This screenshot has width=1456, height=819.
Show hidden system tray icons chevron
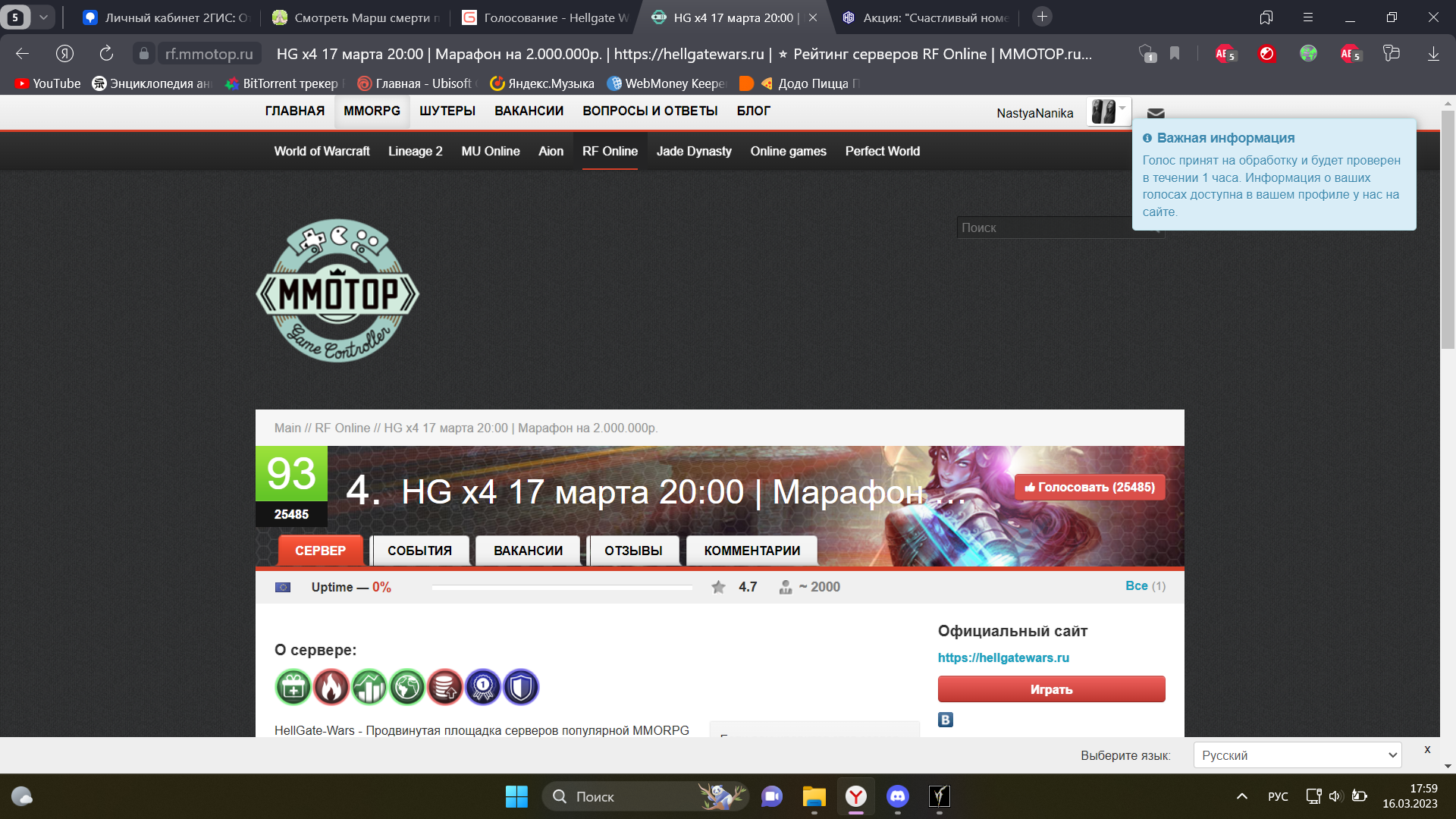pyautogui.click(x=1241, y=796)
